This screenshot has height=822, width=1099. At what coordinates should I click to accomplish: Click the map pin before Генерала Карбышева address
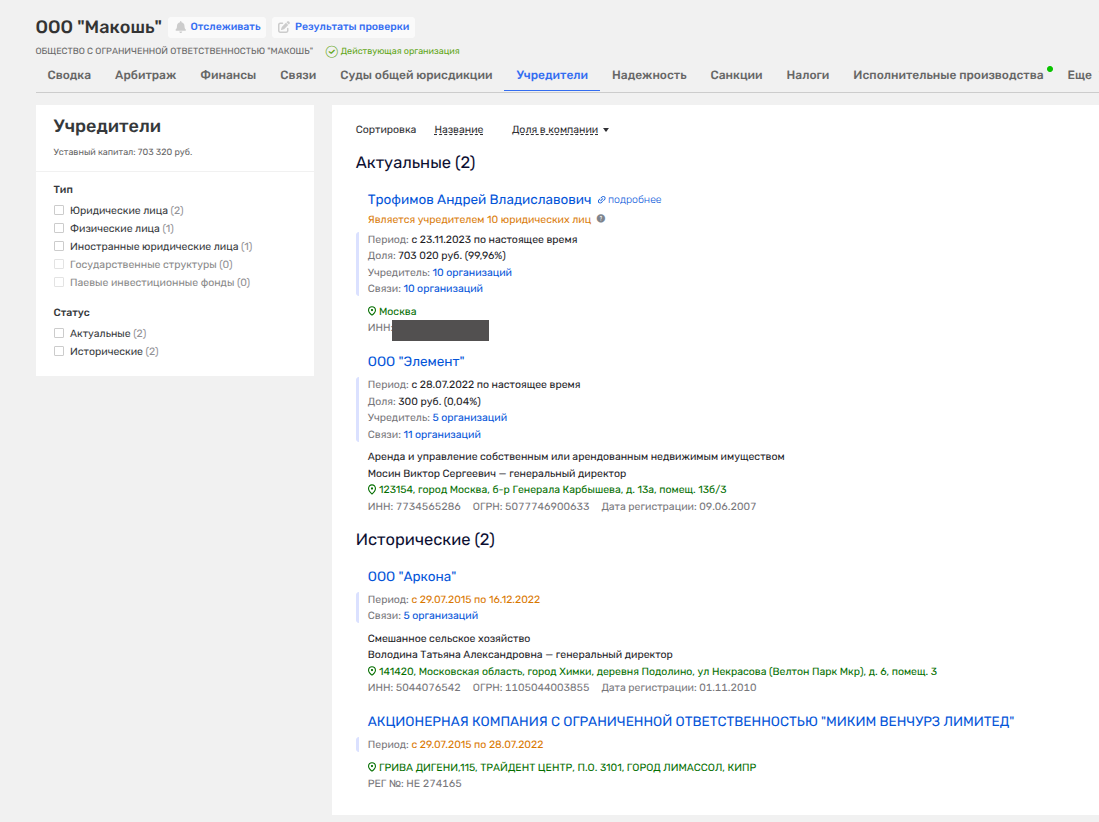[372, 489]
